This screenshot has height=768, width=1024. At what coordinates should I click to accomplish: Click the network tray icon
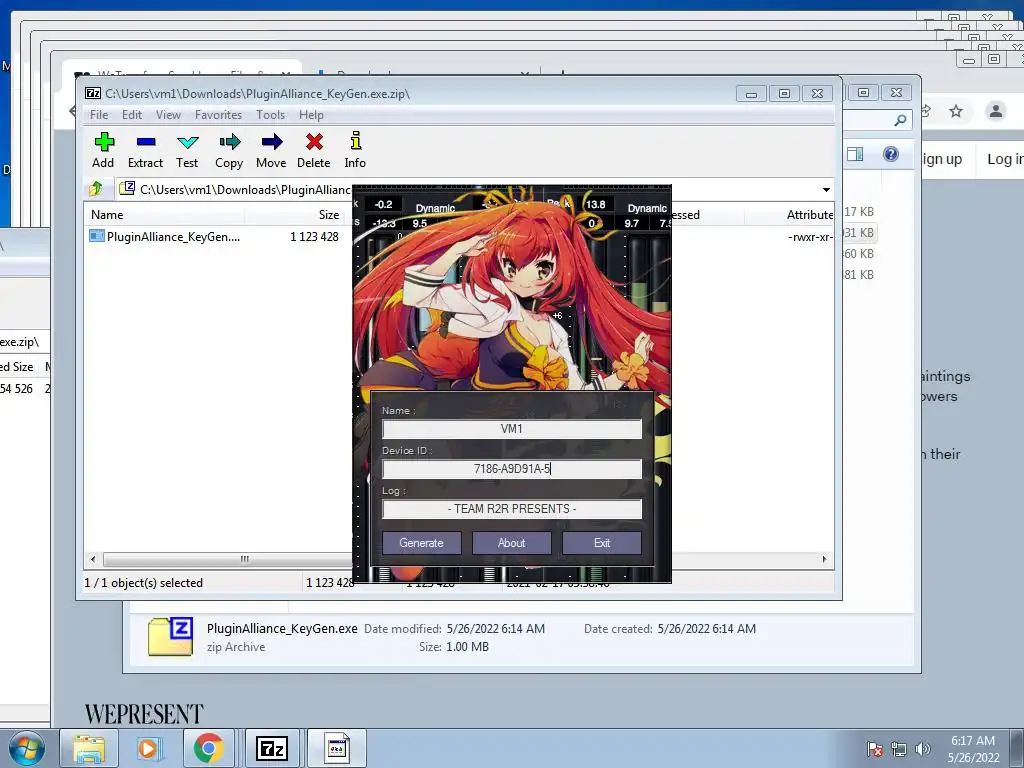click(899, 749)
